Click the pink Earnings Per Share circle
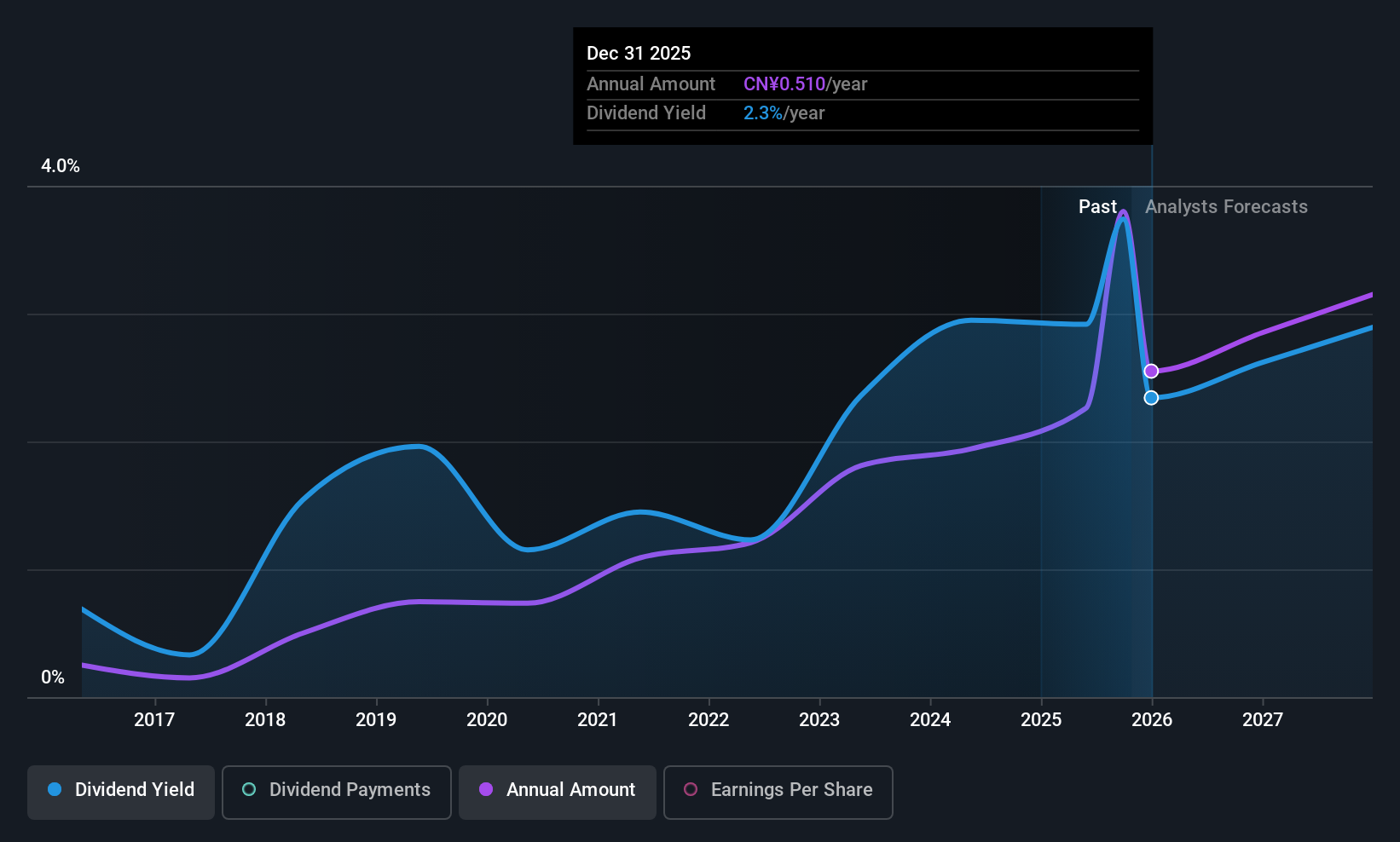This screenshot has width=1400, height=842. pyautogui.click(x=691, y=789)
